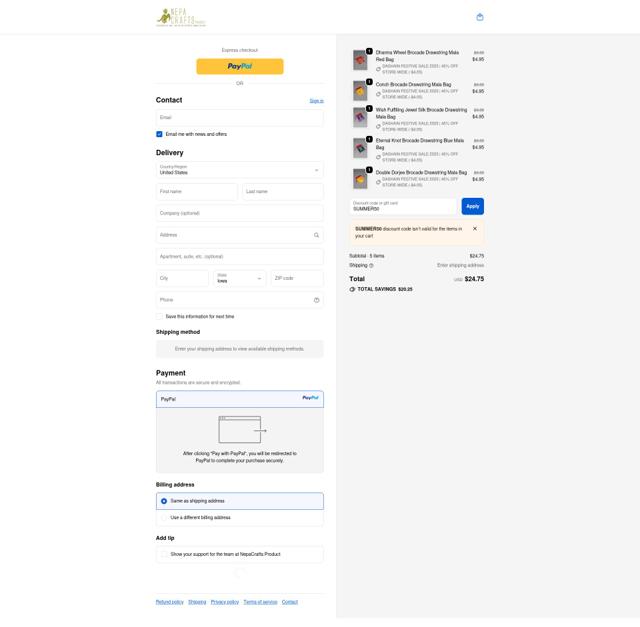This screenshot has width=640, height=627.
Task: Open the Shipping policy link
Action: coord(197,602)
